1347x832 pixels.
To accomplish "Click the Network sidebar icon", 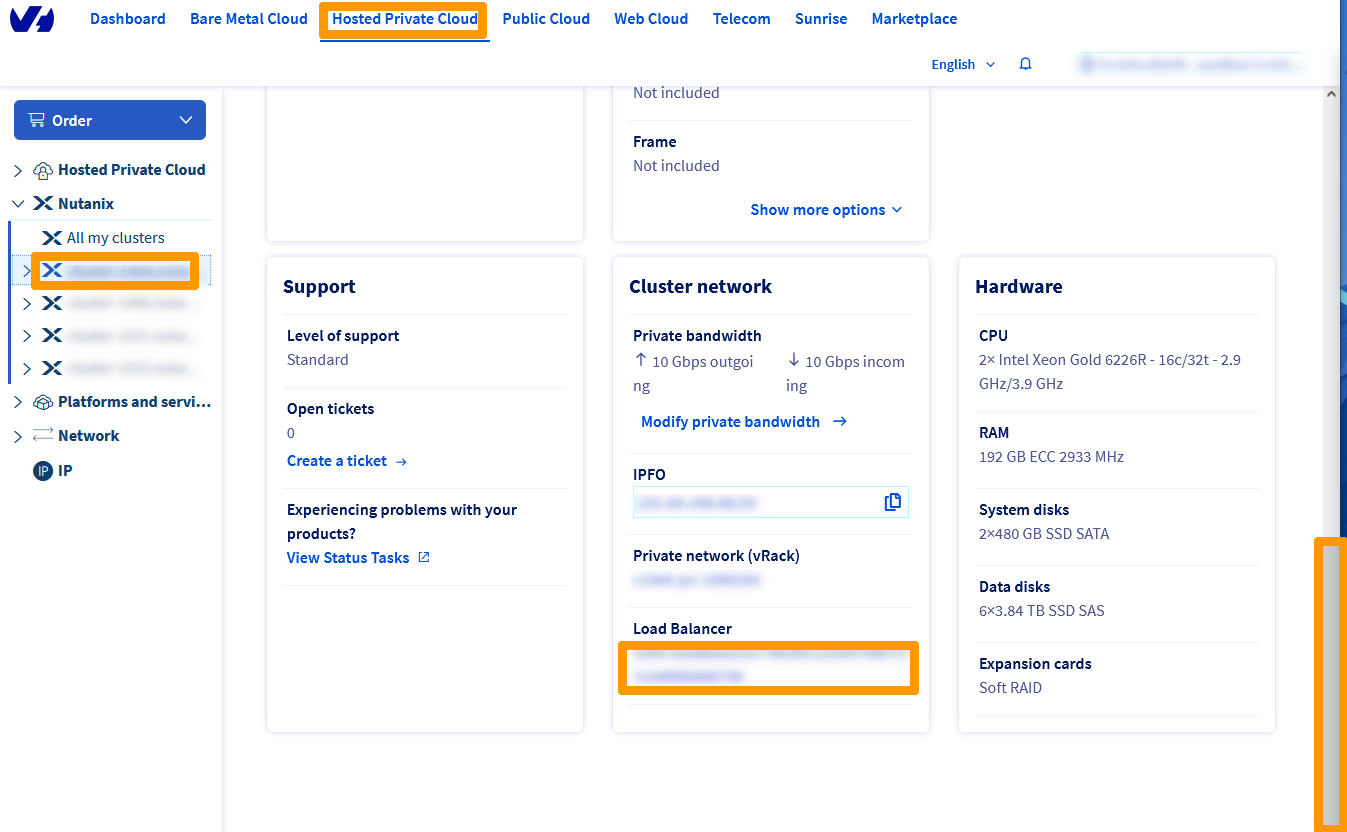I will click(44, 435).
